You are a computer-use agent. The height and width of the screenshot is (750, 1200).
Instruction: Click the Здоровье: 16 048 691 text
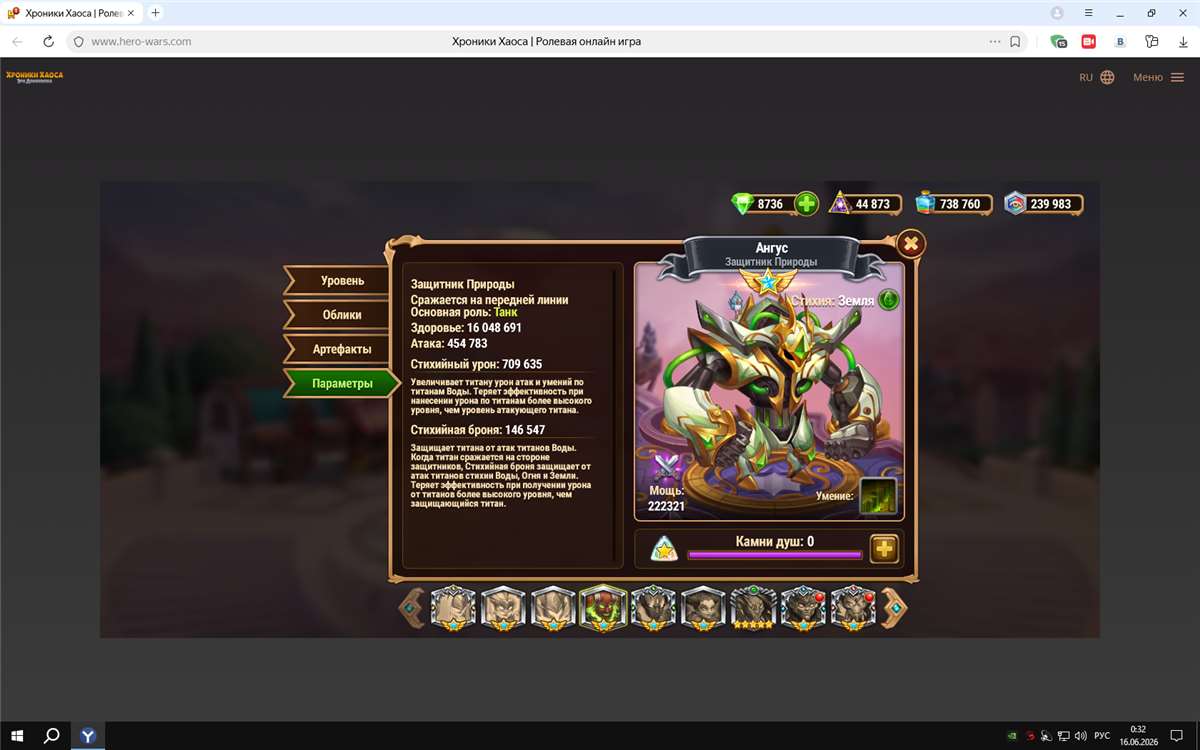pos(466,328)
